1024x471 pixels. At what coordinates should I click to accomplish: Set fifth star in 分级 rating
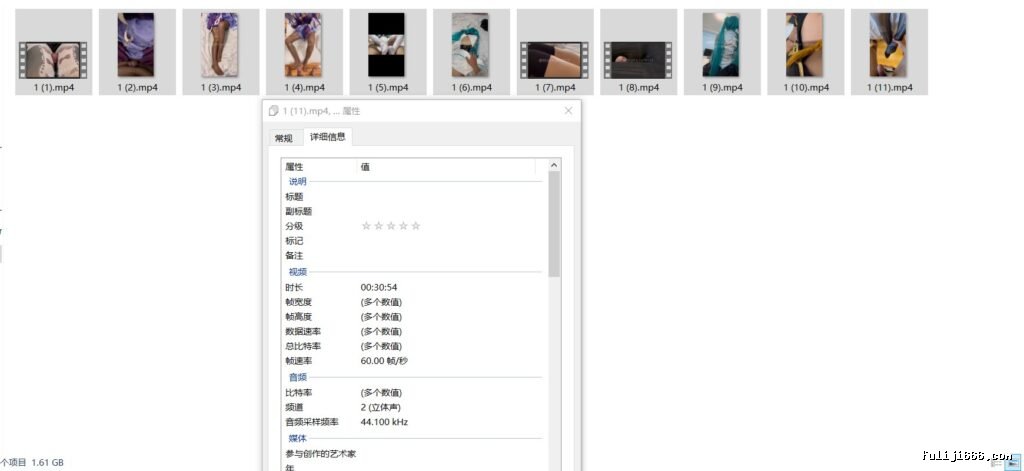point(416,226)
